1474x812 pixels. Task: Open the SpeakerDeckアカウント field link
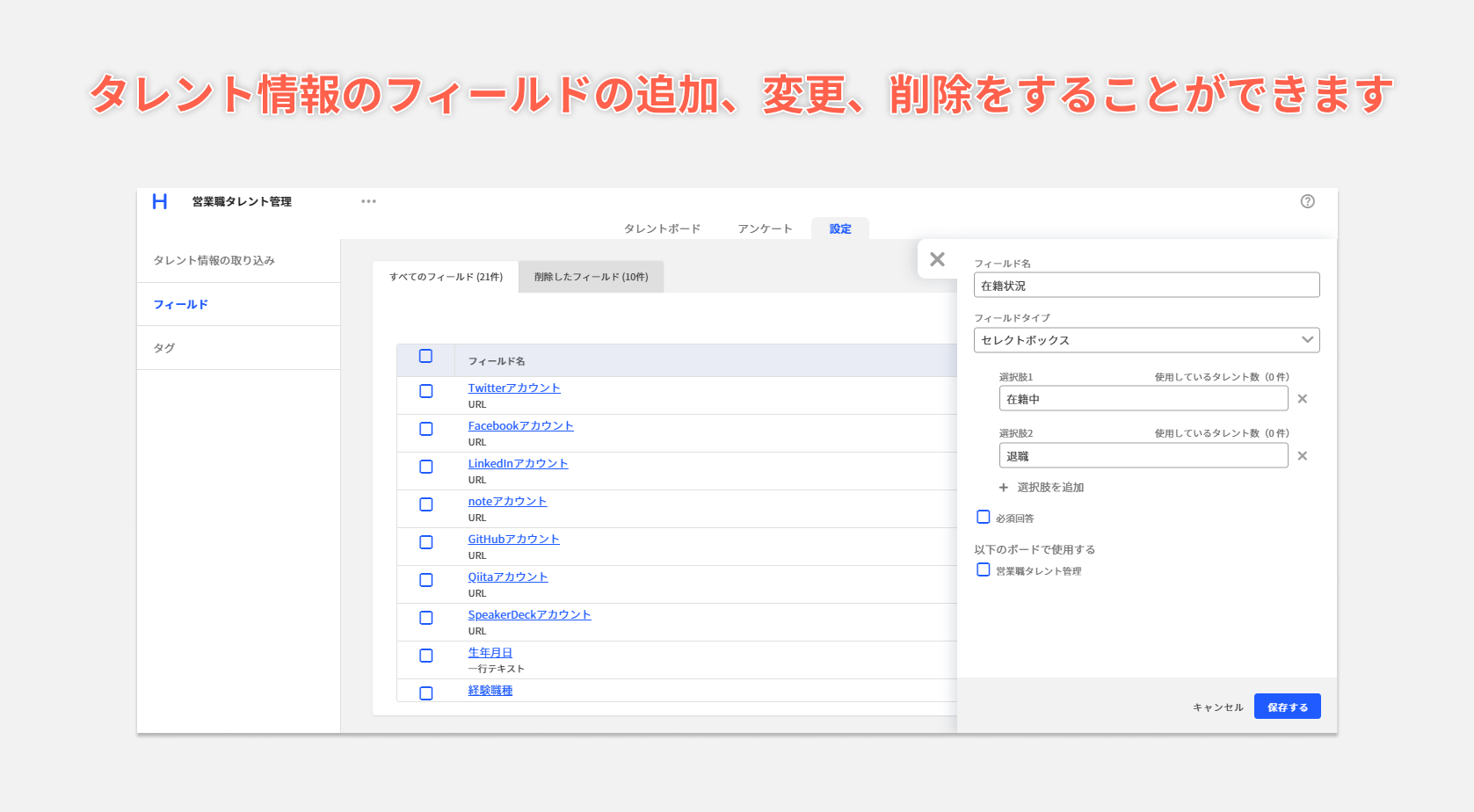coord(529,614)
